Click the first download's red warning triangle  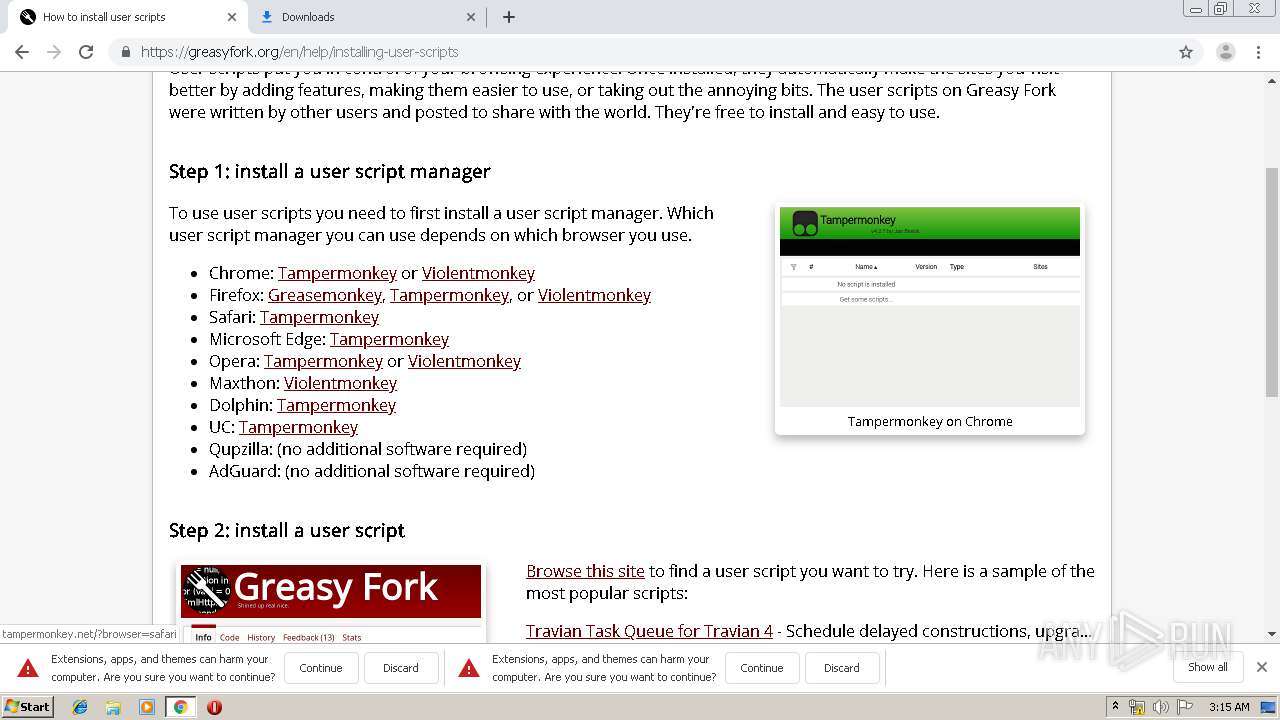pos(28,668)
